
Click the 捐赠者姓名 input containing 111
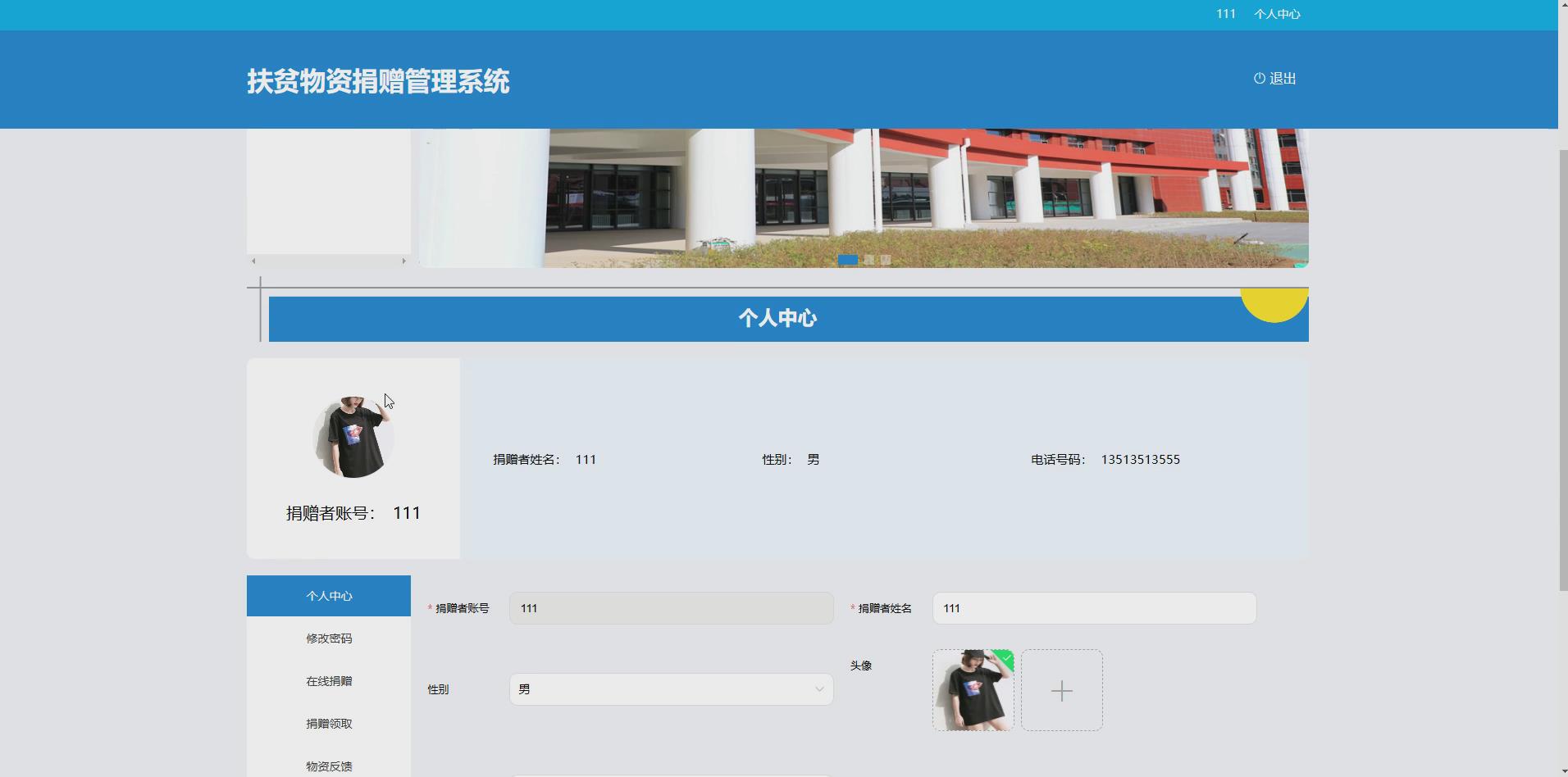(x=1093, y=608)
